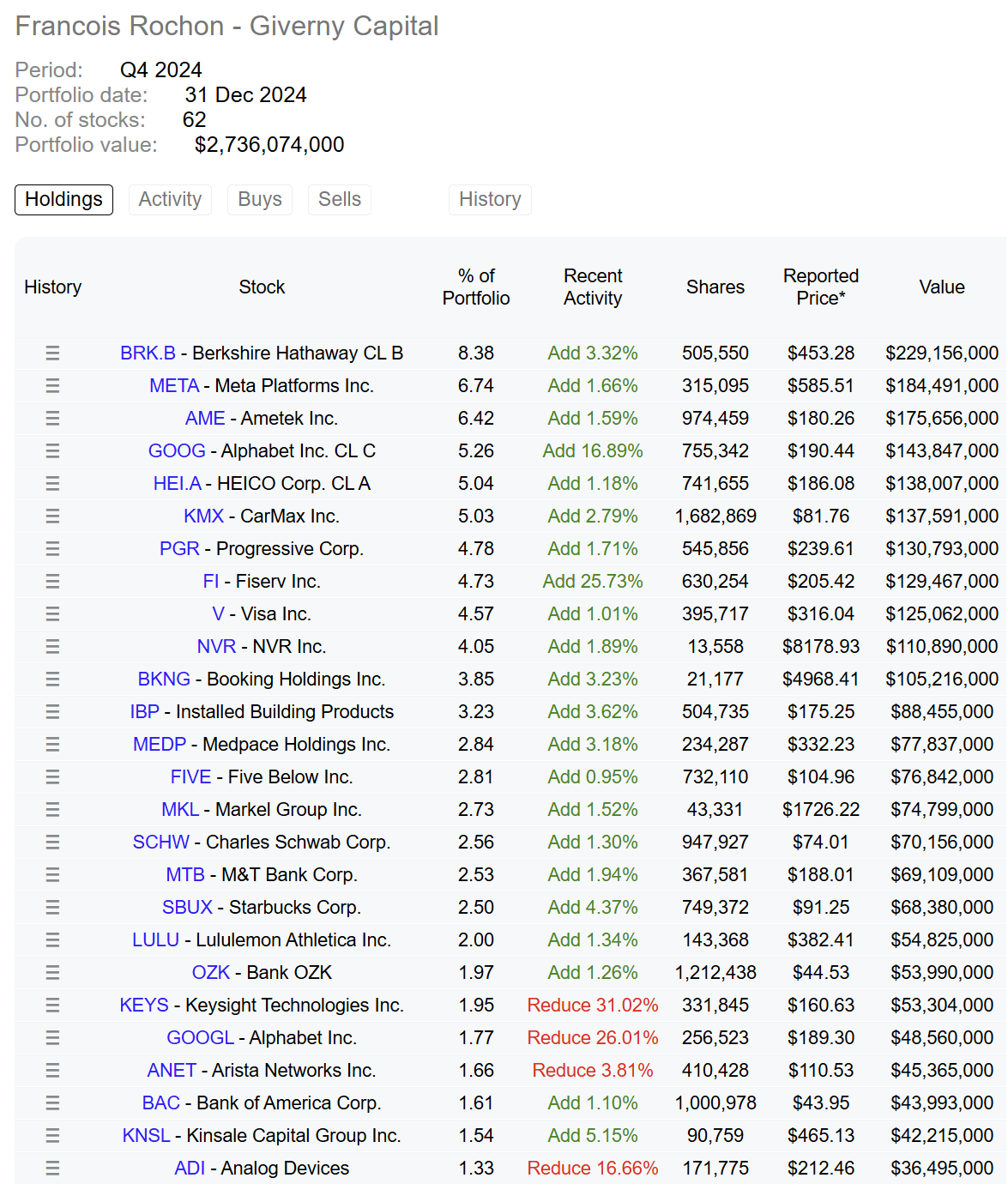
Task: Open history icon for the PGR row
Action: 52,548
